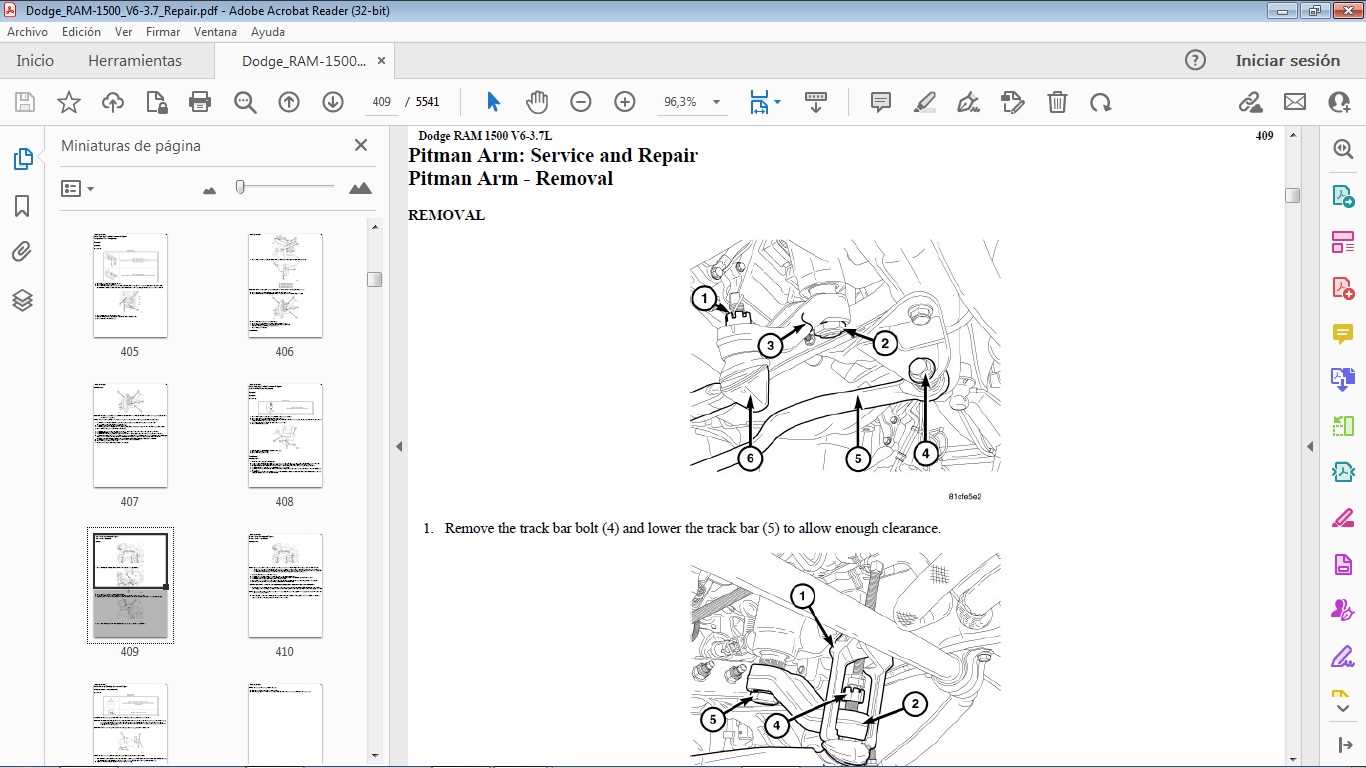The height and width of the screenshot is (768, 1366).
Task: Collapse the left navigation pane arrow
Action: tap(398, 446)
